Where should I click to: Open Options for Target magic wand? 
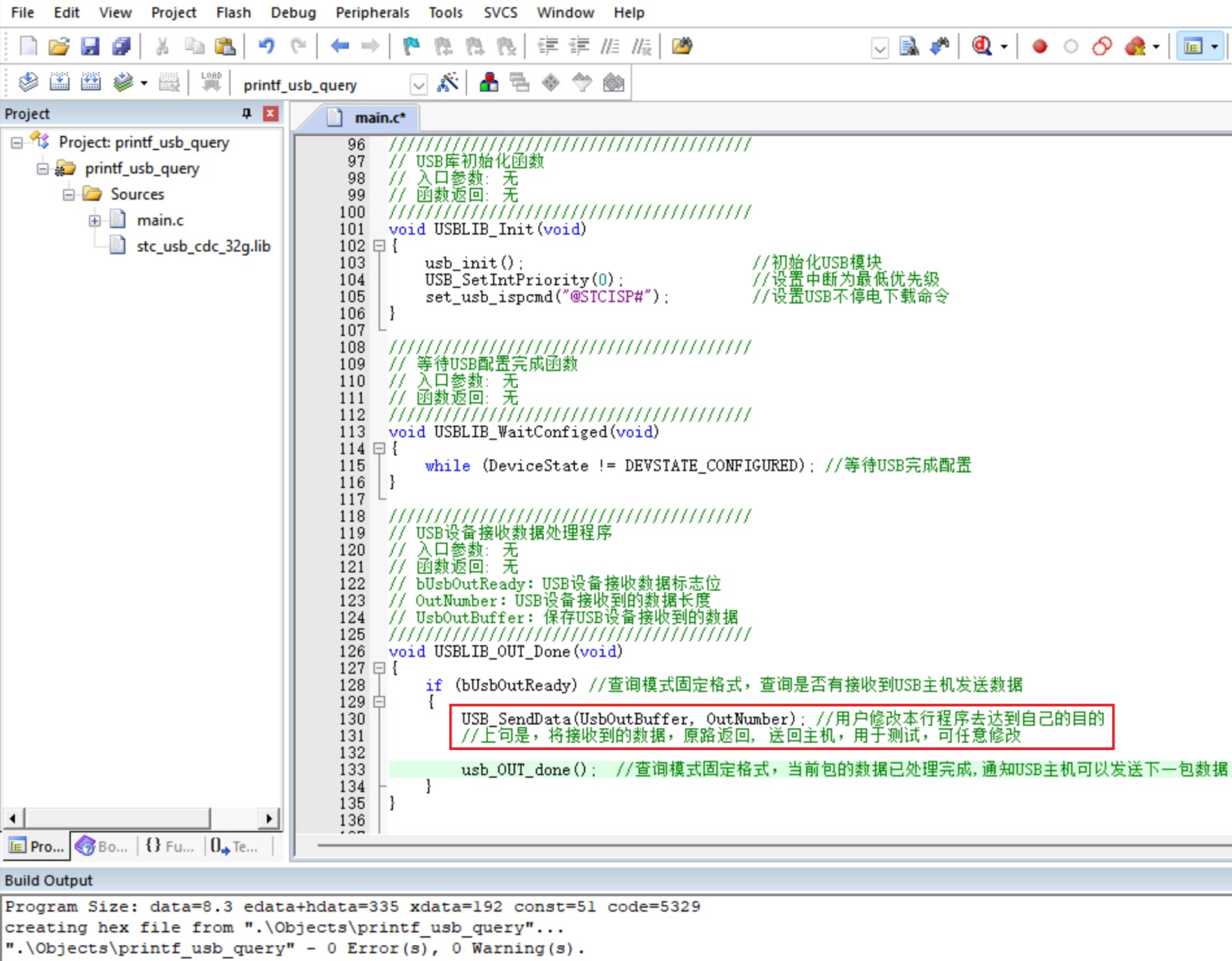tap(448, 83)
